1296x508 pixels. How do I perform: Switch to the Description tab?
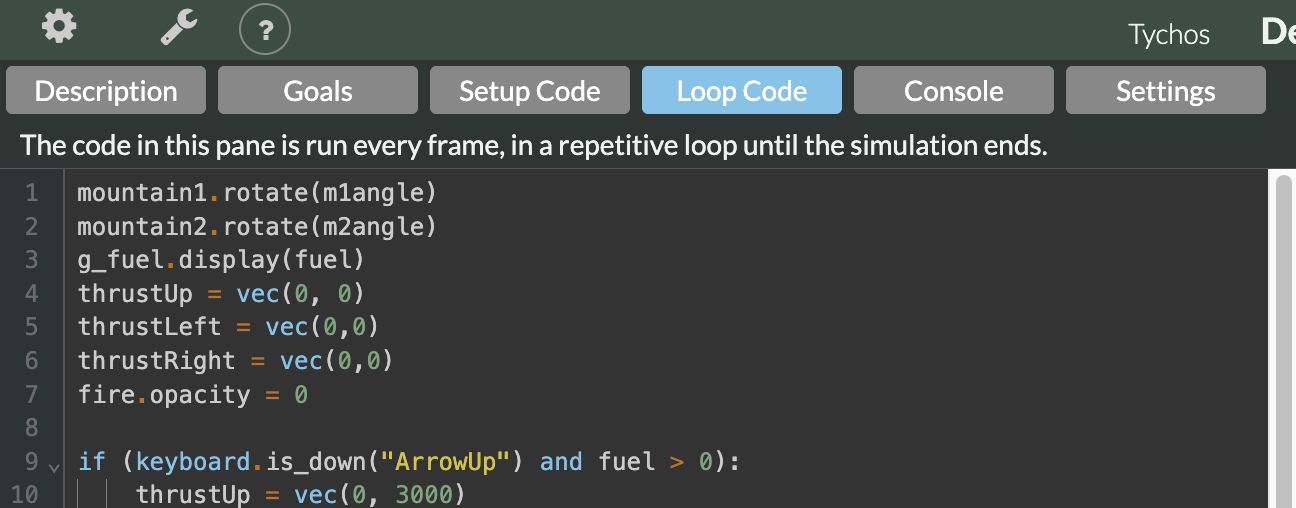pos(106,91)
